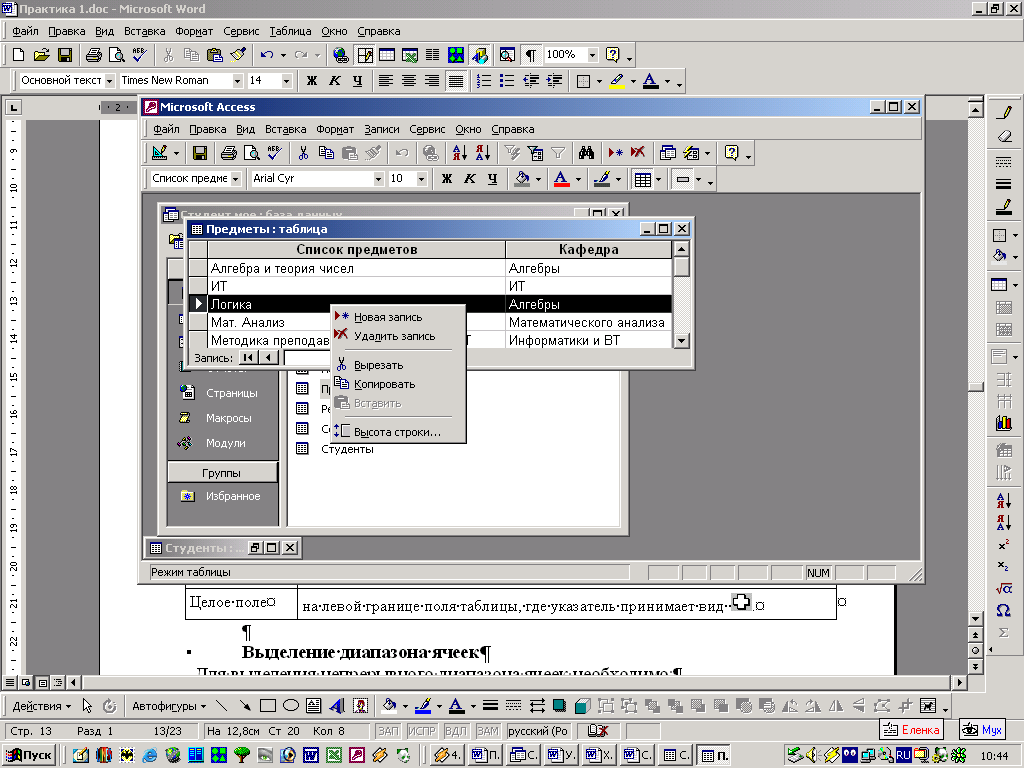1024x768 pixels.
Task: Click Word's New document icon
Action: click(18, 55)
